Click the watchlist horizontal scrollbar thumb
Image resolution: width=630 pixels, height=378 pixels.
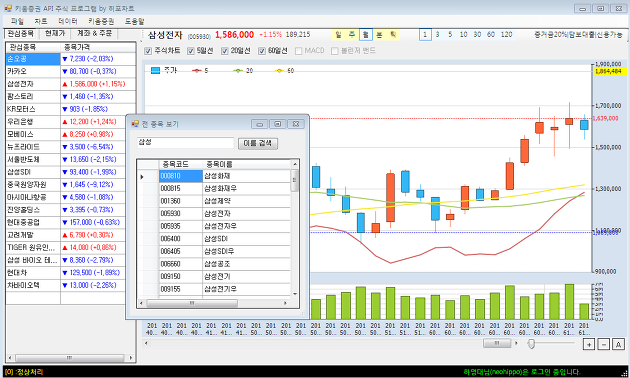pos(69,358)
